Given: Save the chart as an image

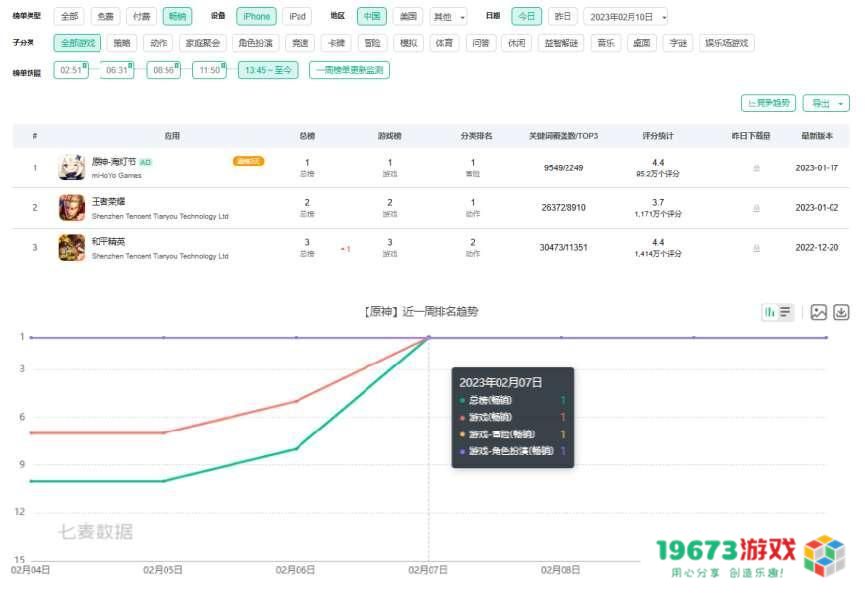Looking at the screenshot, I should click(x=818, y=312).
